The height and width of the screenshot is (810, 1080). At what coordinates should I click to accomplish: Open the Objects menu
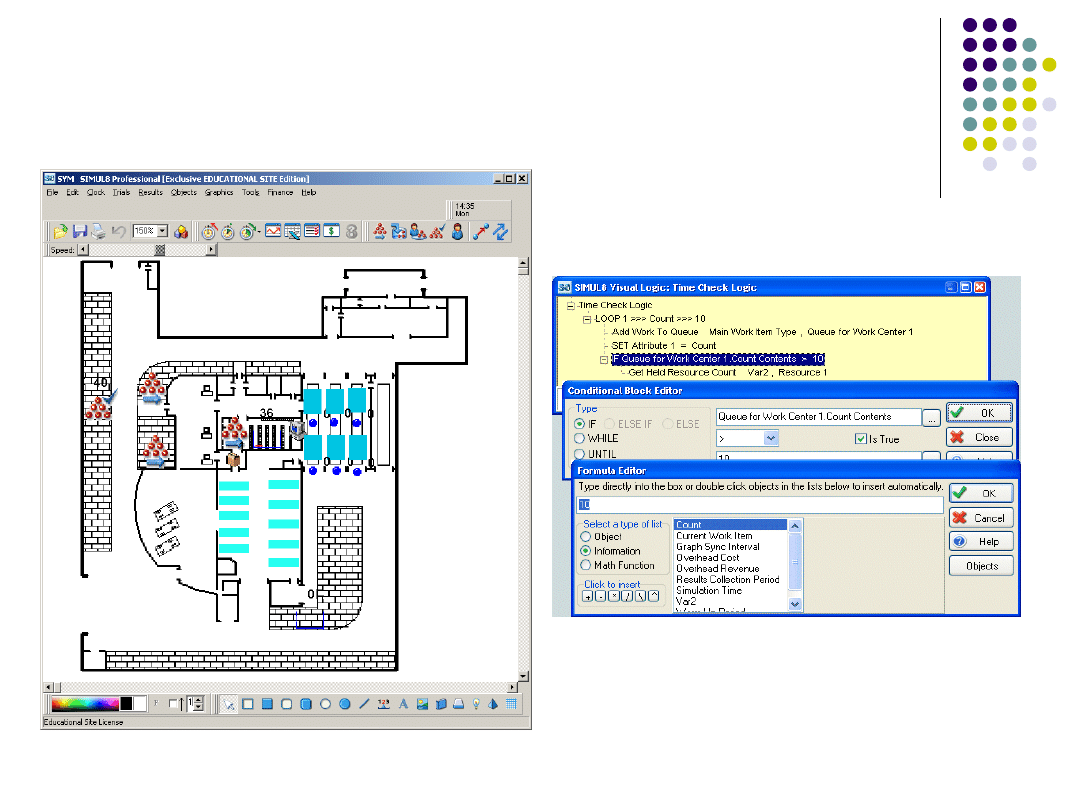pyautogui.click(x=184, y=192)
